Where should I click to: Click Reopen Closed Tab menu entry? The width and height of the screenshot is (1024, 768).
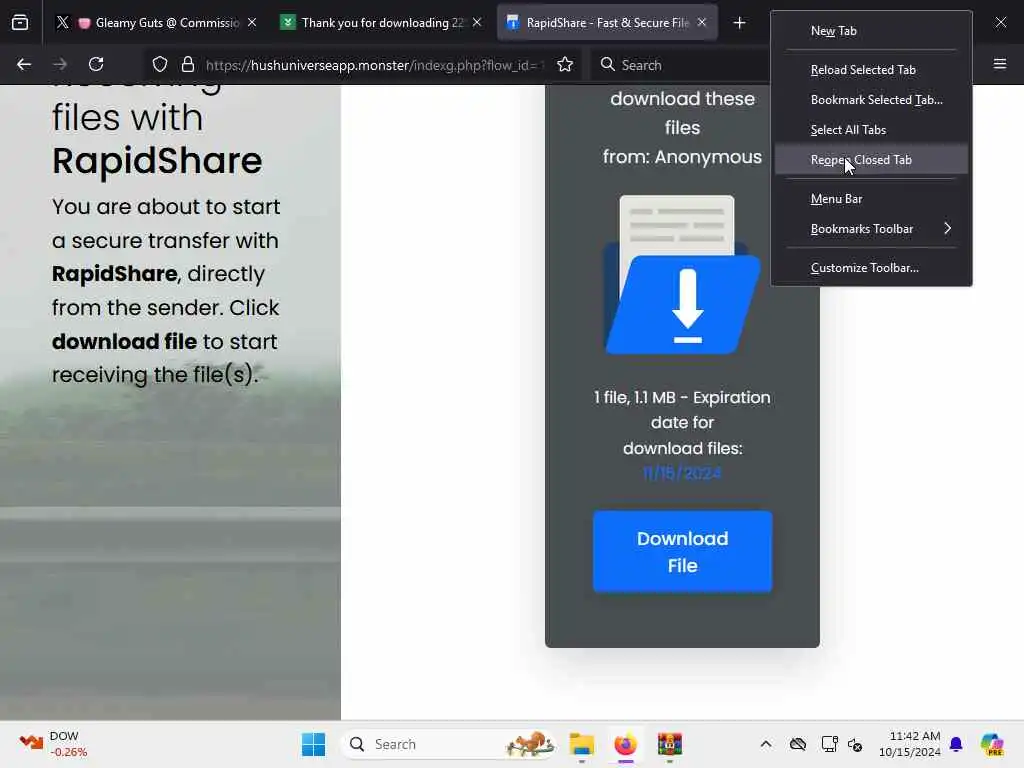(x=871, y=159)
